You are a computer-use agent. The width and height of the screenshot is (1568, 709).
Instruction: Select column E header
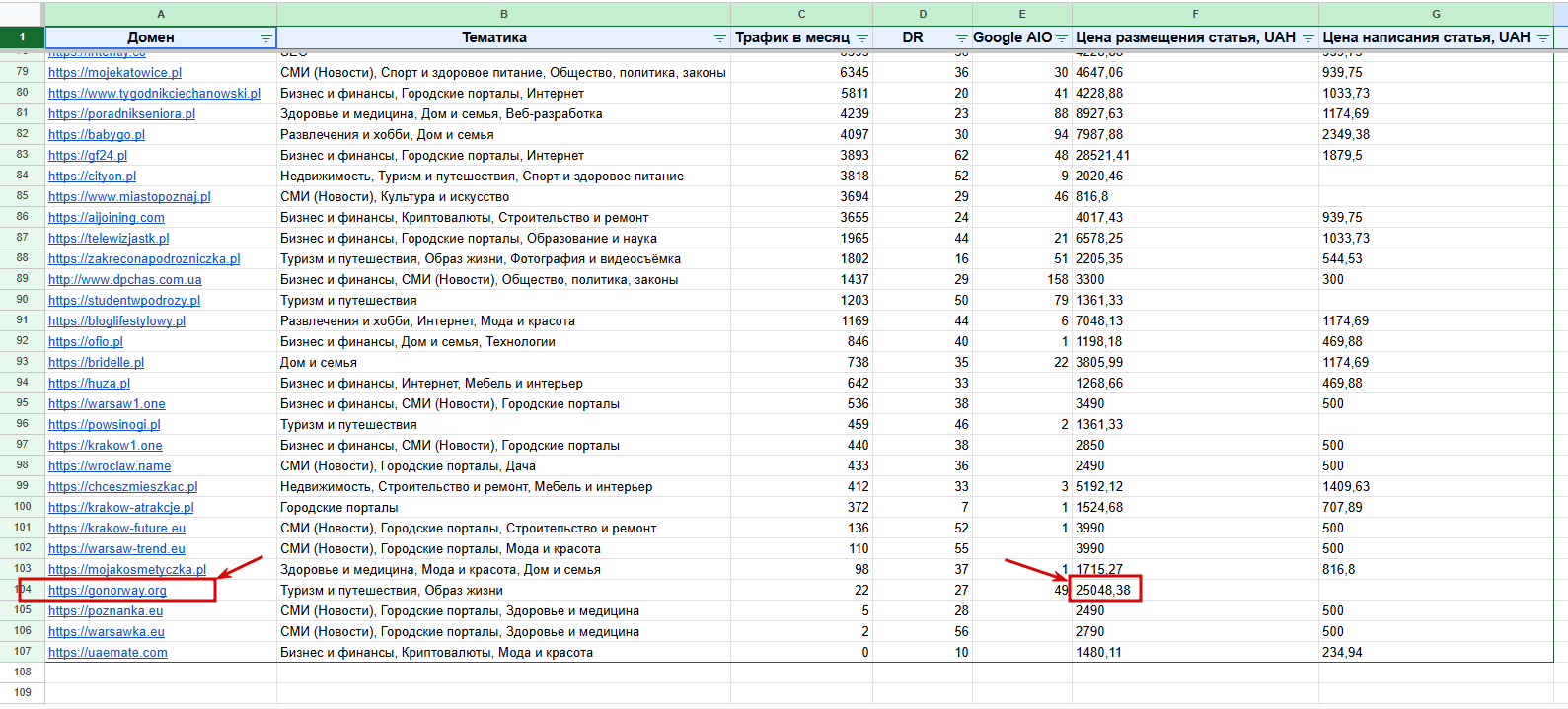(x=1022, y=14)
